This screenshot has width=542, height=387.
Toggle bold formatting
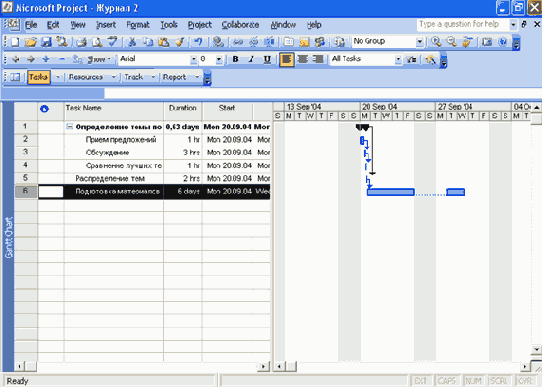(235, 59)
